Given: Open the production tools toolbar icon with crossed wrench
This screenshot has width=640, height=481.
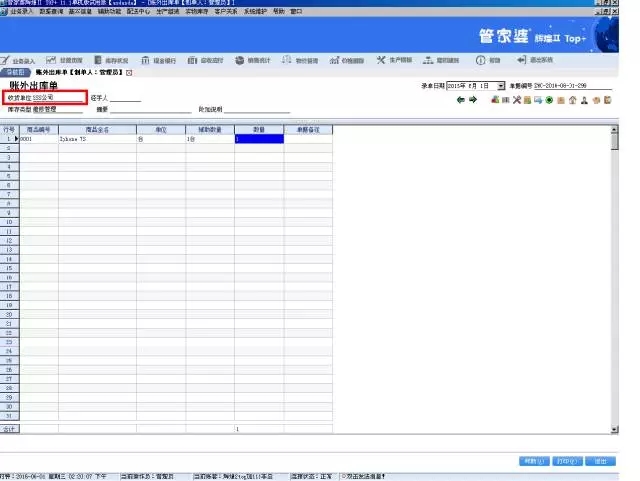Looking at the screenshot, I should [394, 60].
